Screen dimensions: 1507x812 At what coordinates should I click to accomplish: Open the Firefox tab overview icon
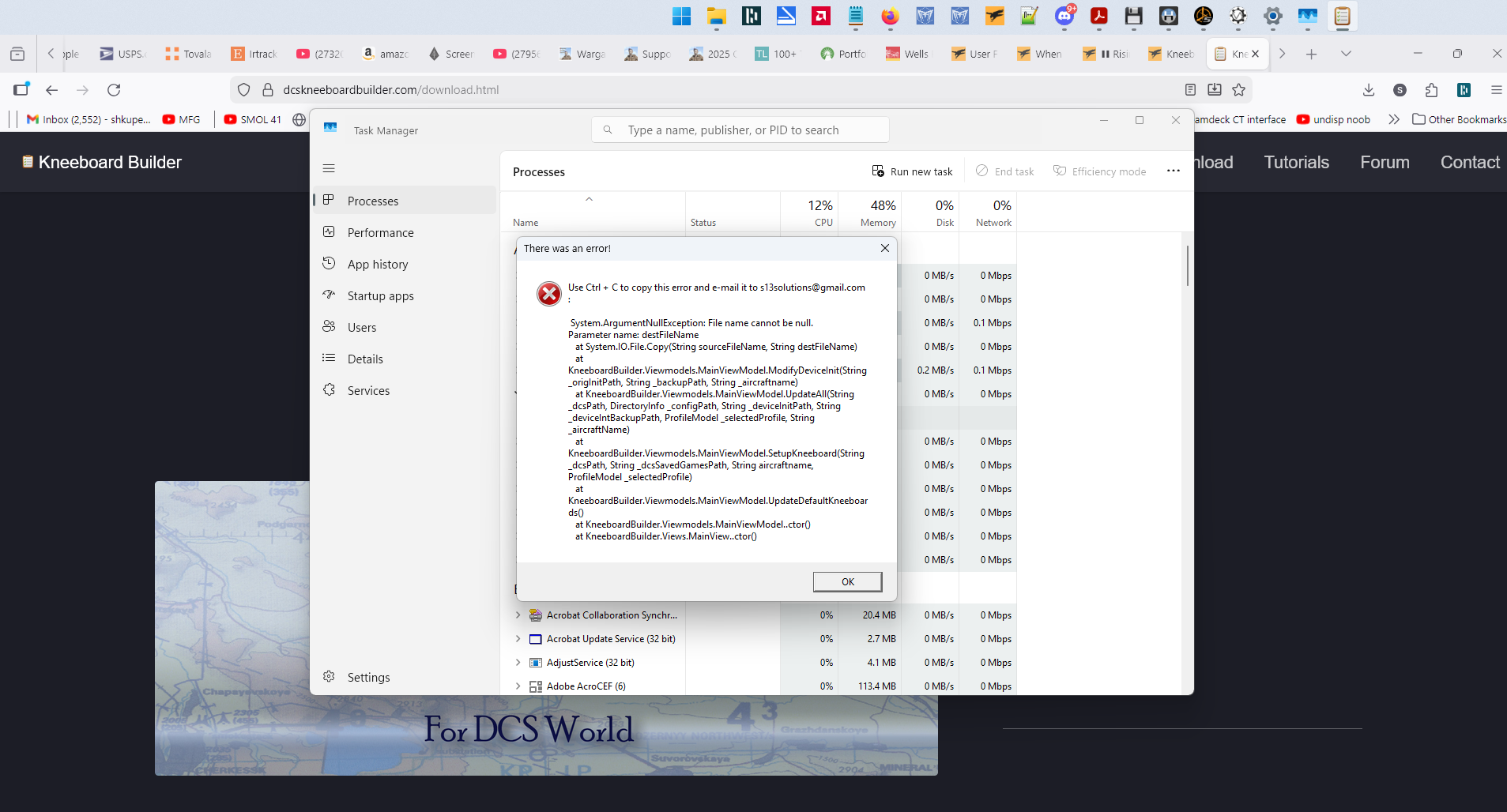click(x=17, y=54)
